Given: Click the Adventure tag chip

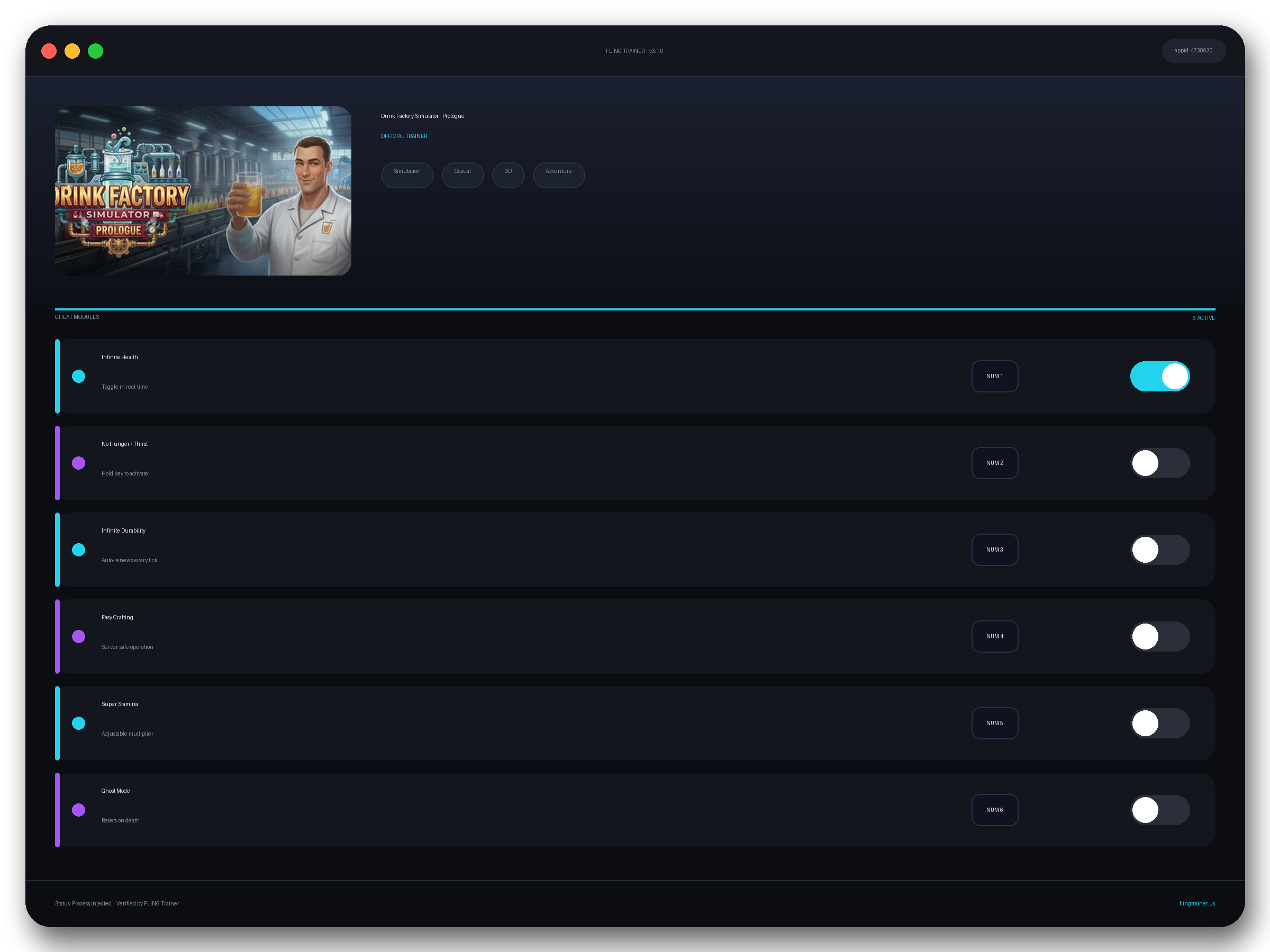Looking at the screenshot, I should pyautogui.click(x=559, y=175).
